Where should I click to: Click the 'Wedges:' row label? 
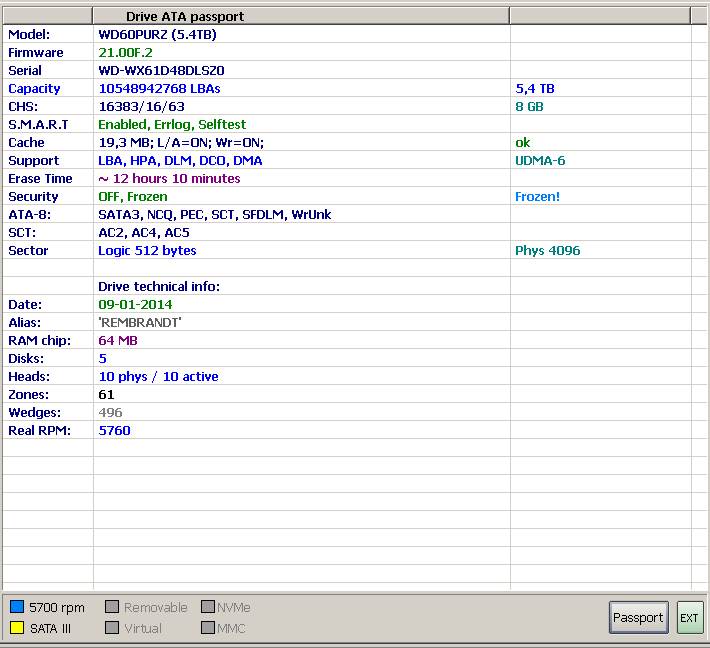pyautogui.click(x=34, y=413)
